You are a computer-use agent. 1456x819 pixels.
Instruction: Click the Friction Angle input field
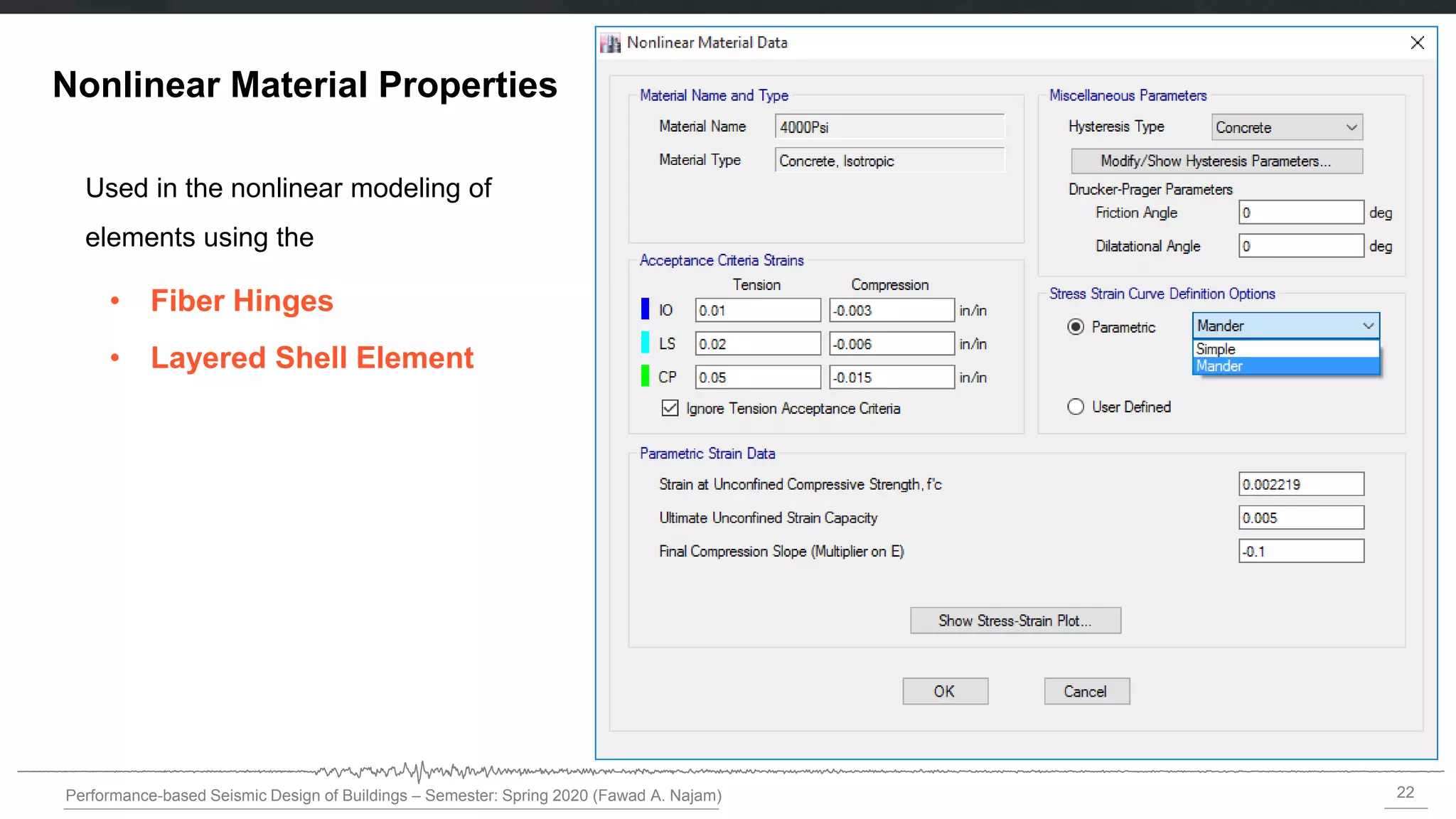pos(1301,213)
